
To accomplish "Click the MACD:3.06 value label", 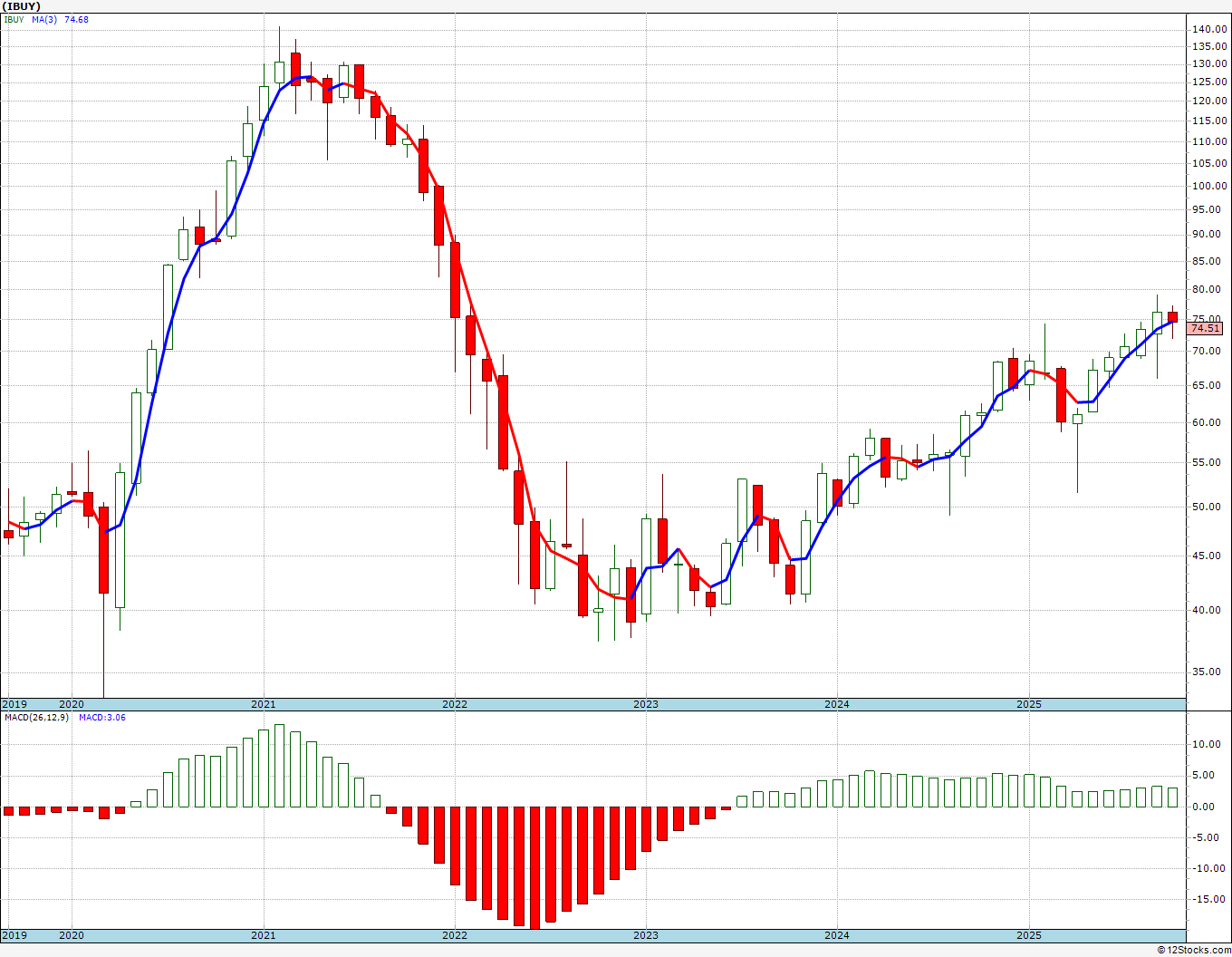I will click(101, 717).
